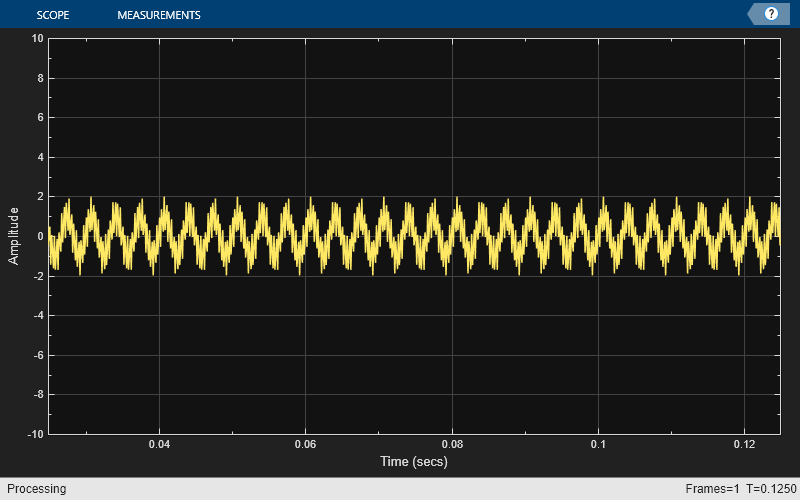Click the y-axis tick label 6
The width and height of the screenshot is (800, 500).
pos(39,118)
